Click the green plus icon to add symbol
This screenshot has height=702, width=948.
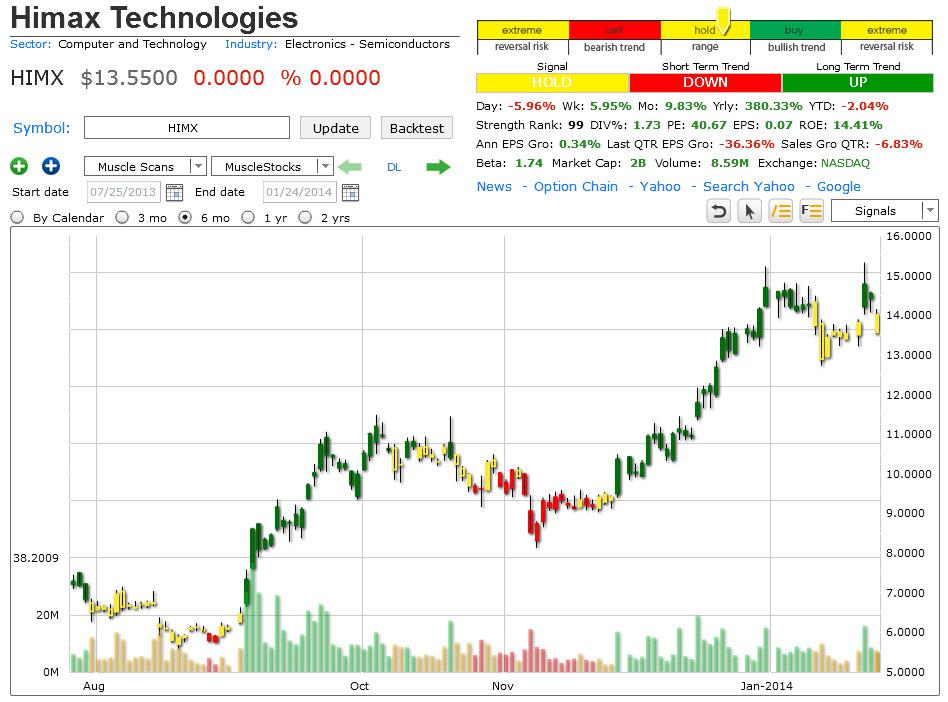[18, 165]
